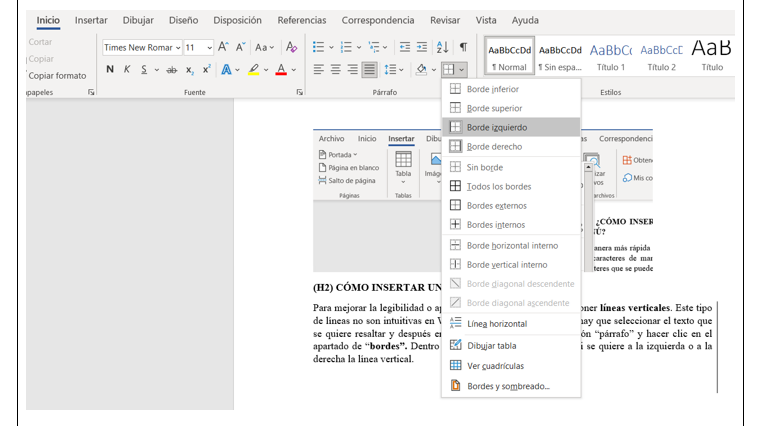This screenshot has width=772, height=445.
Task: Click the justify alignment icon
Action: coord(369,70)
